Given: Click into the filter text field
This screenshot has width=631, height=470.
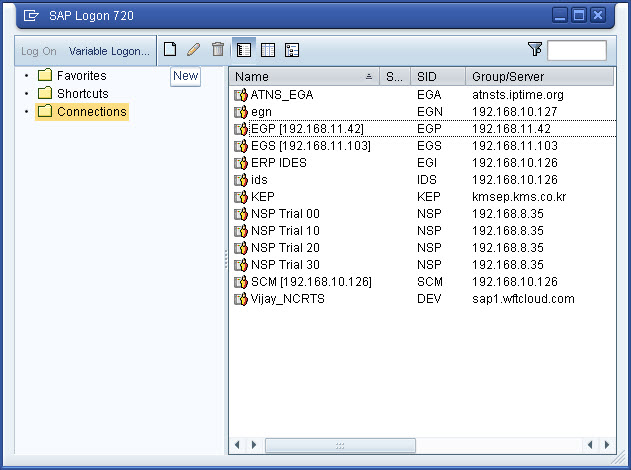Looking at the screenshot, I should [x=577, y=50].
